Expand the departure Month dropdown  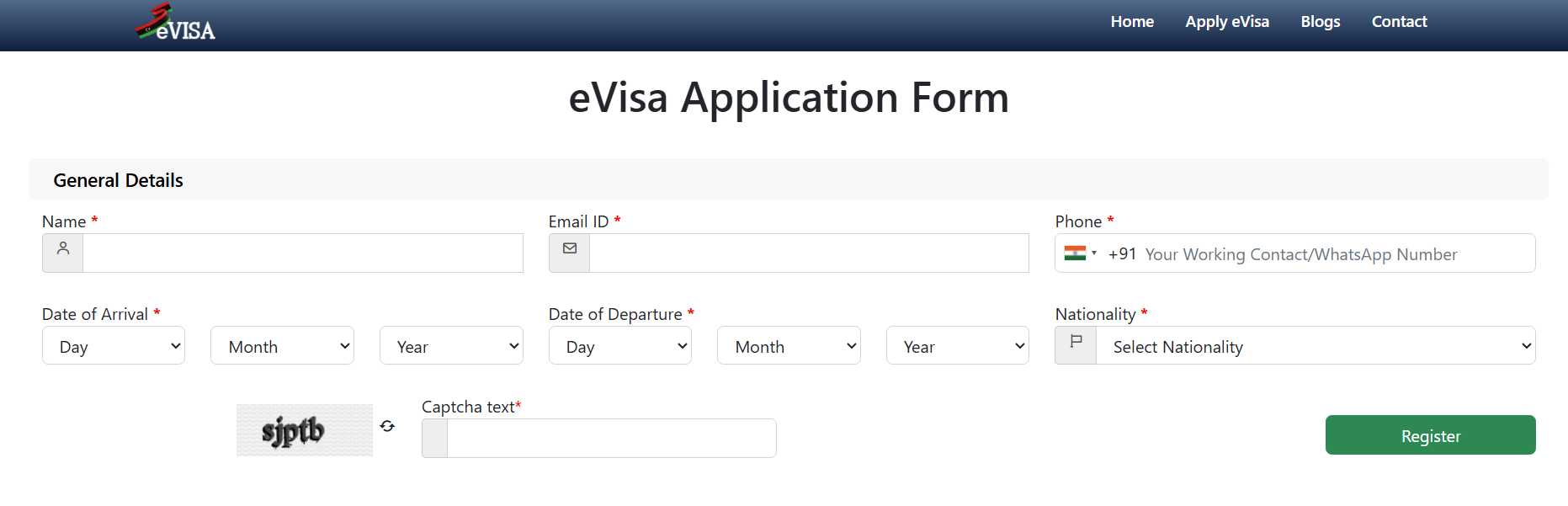[x=789, y=346]
